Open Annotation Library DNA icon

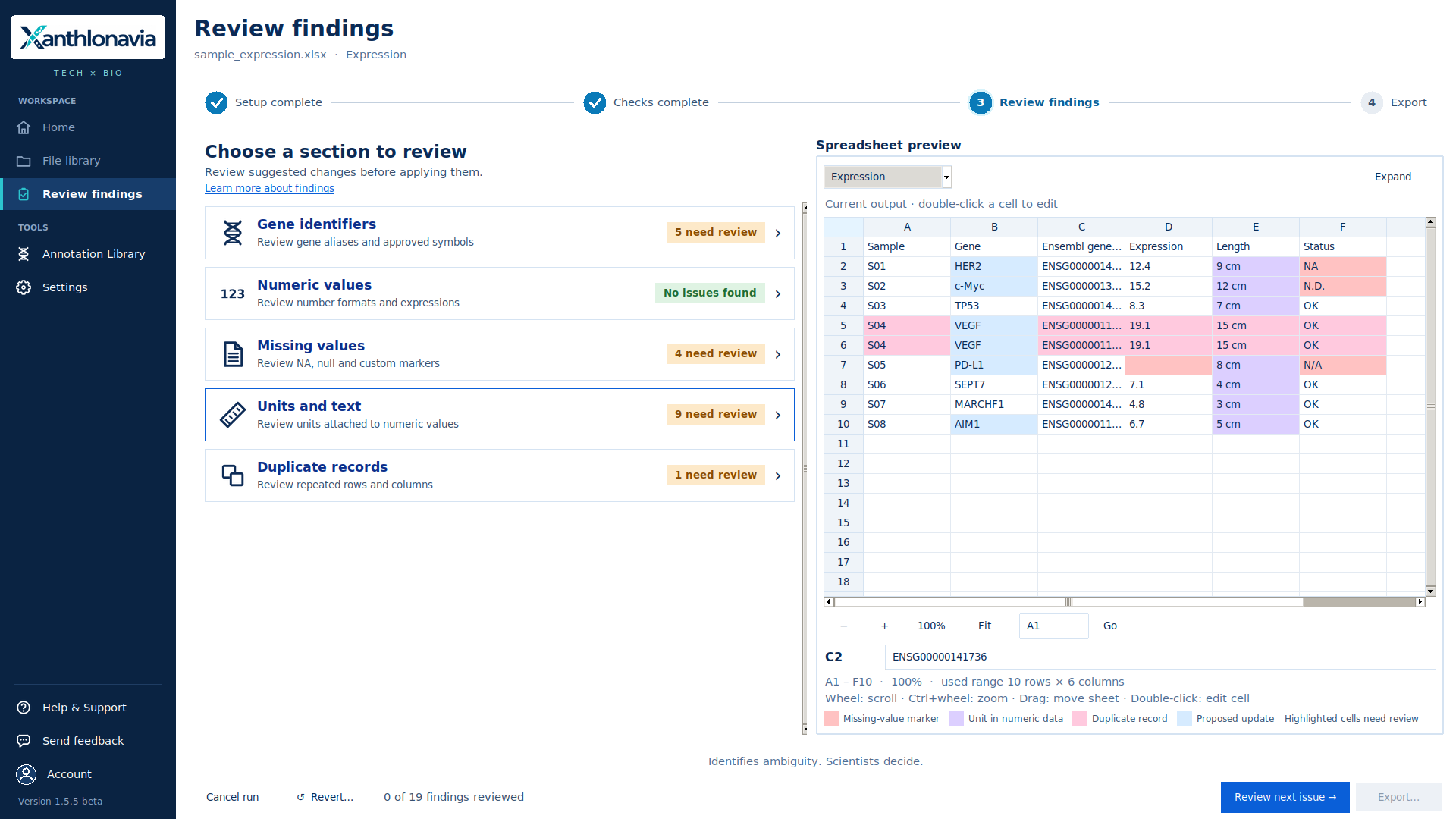coord(24,254)
